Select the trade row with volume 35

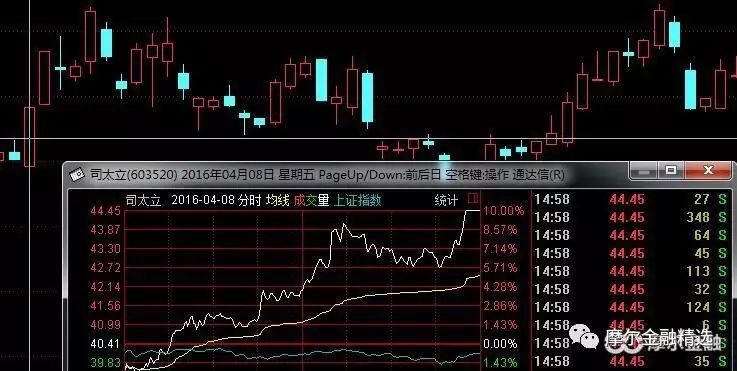(630, 362)
